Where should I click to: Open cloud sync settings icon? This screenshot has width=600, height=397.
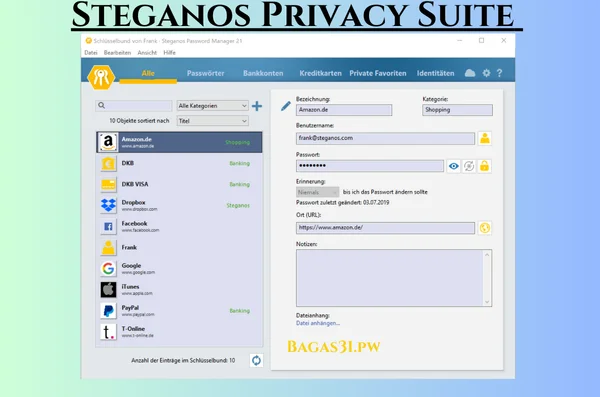tap(470, 73)
